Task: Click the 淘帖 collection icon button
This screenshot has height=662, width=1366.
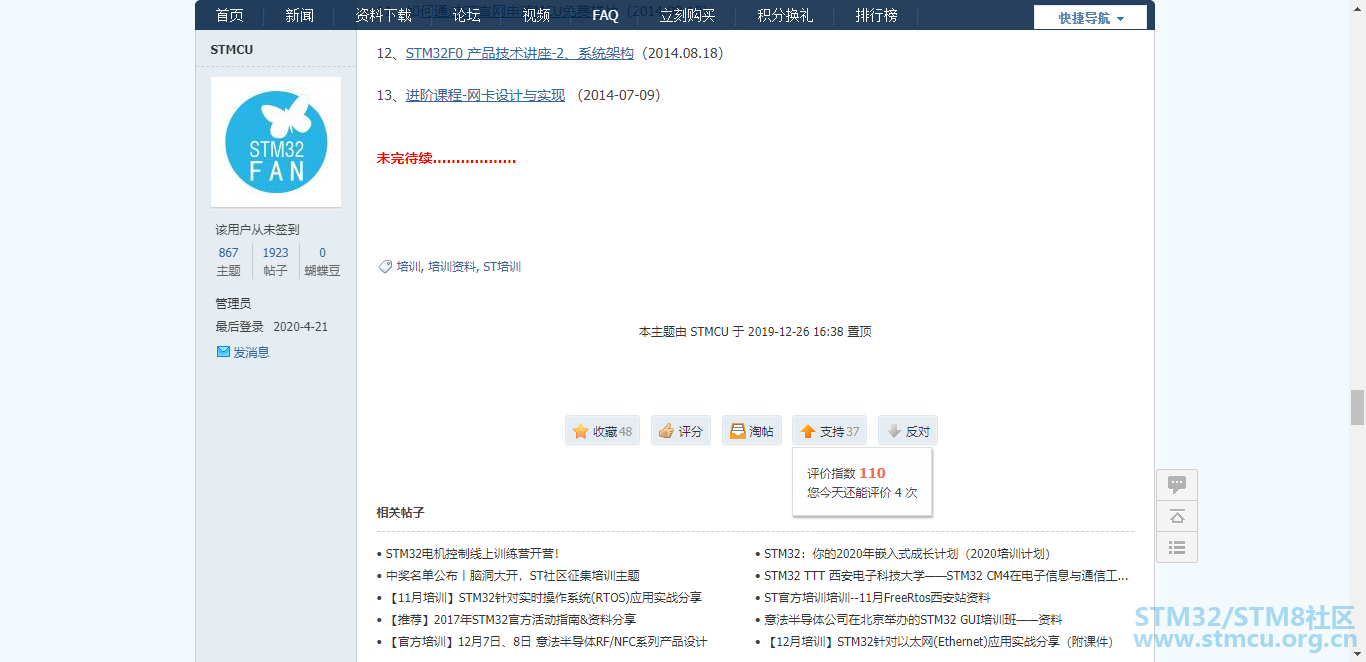Action: 751,431
